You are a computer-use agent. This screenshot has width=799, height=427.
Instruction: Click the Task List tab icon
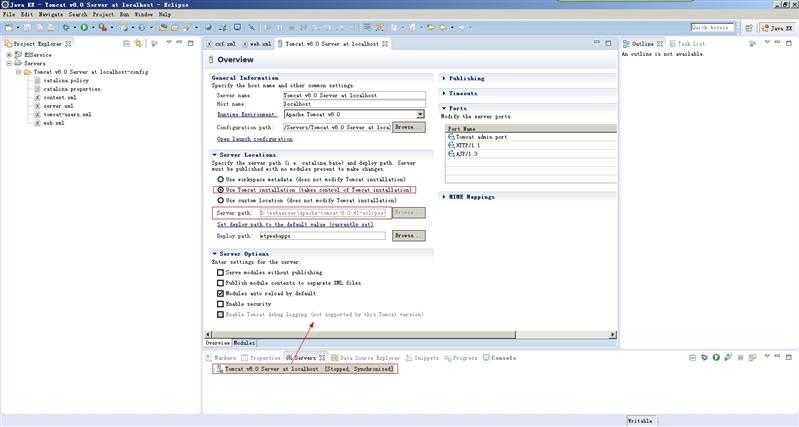[672, 44]
